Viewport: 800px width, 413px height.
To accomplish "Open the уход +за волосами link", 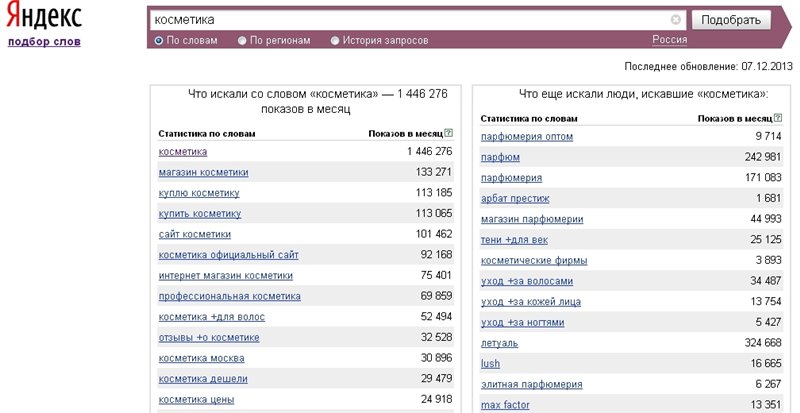I will click(x=527, y=281).
